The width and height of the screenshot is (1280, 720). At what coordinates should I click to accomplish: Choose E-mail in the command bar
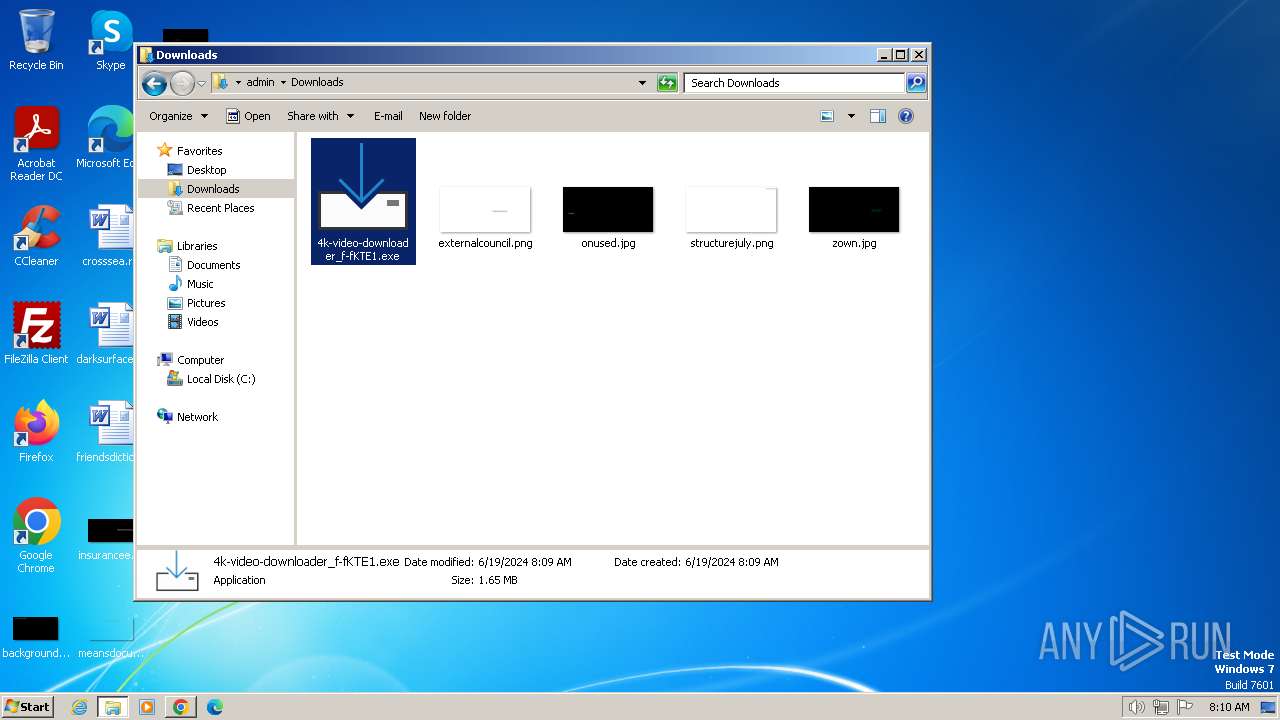(388, 116)
